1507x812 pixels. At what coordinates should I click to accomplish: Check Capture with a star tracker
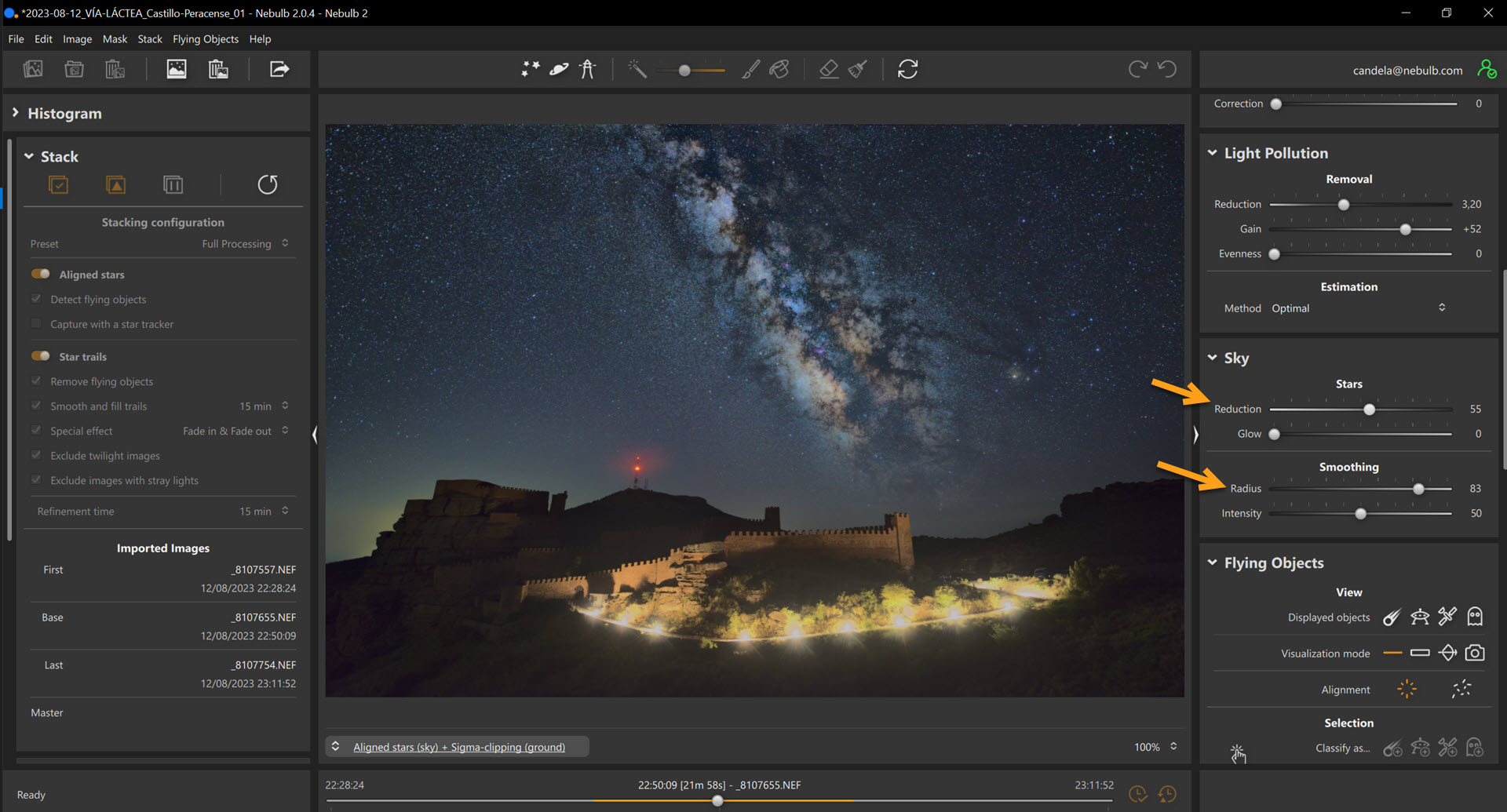click(36, 324)
